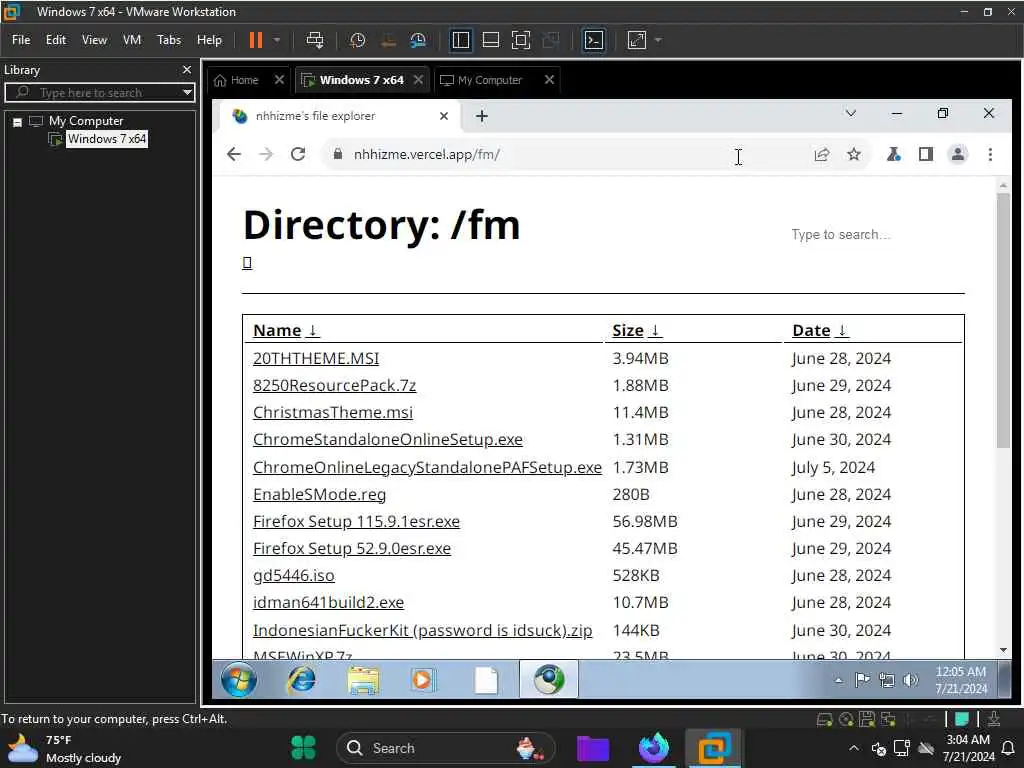Download 20THTHEME.MSI

(316, 359)
